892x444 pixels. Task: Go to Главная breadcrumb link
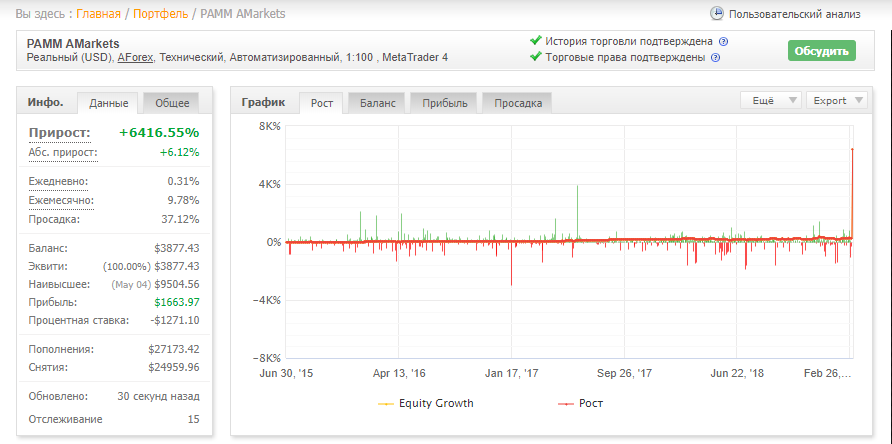pos(98,14)
